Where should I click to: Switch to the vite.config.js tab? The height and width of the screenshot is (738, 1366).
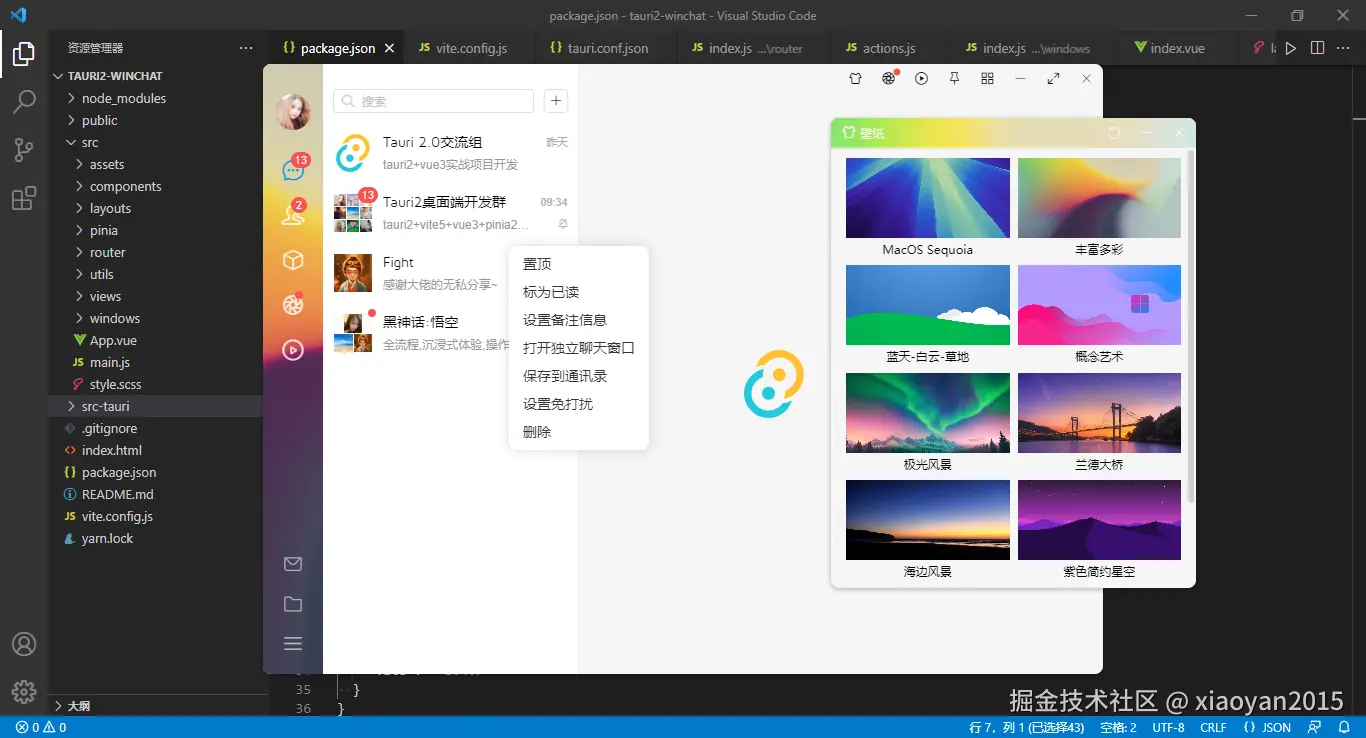click(x=467, y=47)
